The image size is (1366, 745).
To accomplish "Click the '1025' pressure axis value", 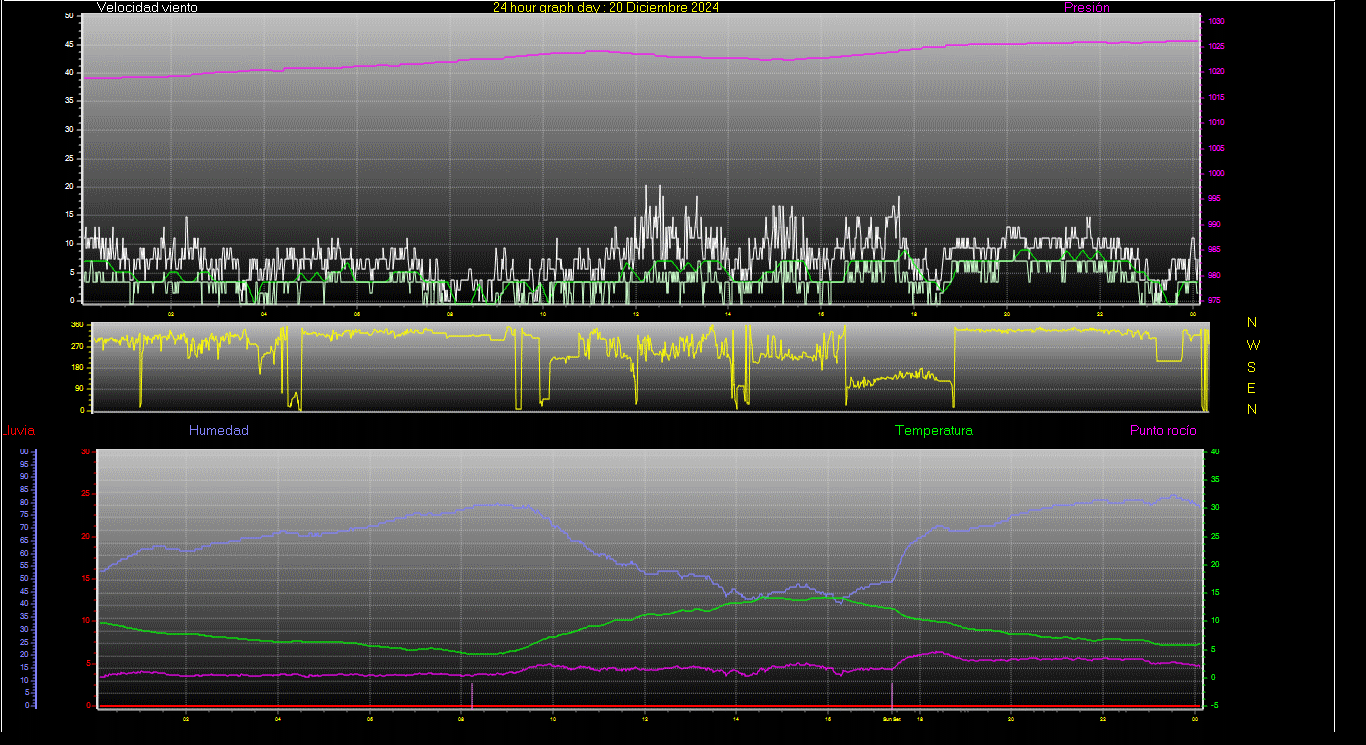I will (1217, 46).
